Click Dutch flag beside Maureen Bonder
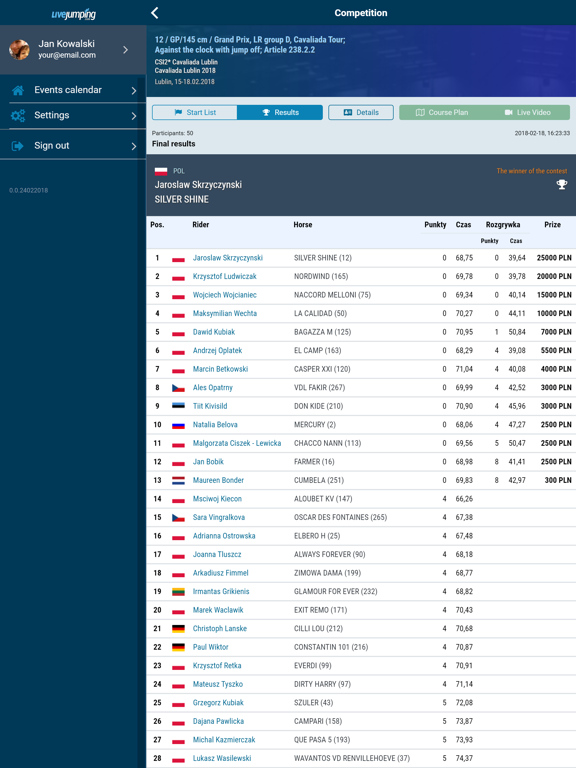 point(178,480)
